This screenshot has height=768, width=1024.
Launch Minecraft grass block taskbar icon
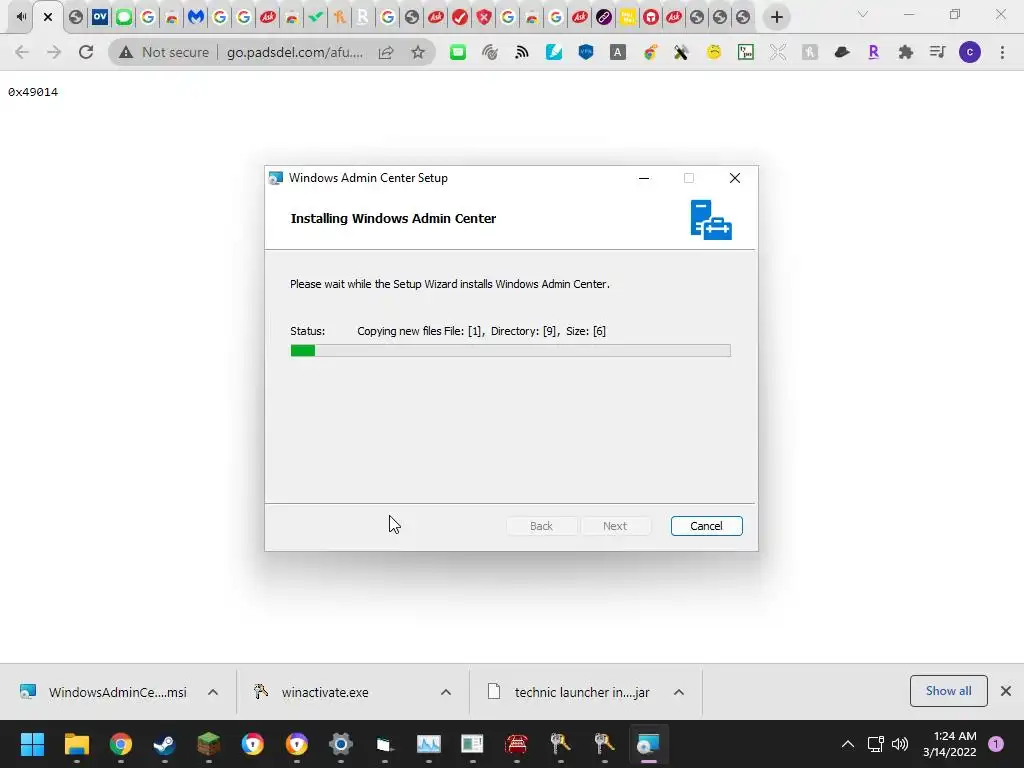pos(208,744)
